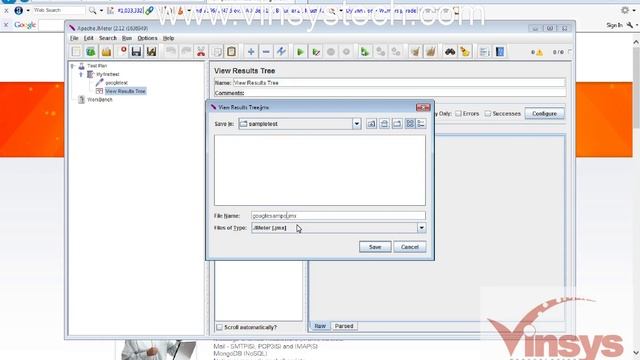Click the Save floppy disk icon
Image resolution: width=640 pixels, height=360 pixels.
coord(136,52)
